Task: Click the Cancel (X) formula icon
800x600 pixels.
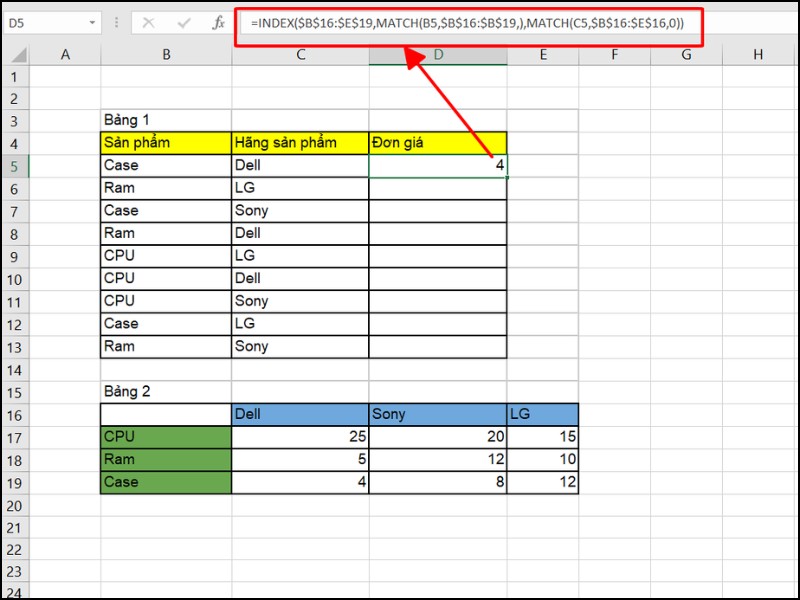Action: 148,22
